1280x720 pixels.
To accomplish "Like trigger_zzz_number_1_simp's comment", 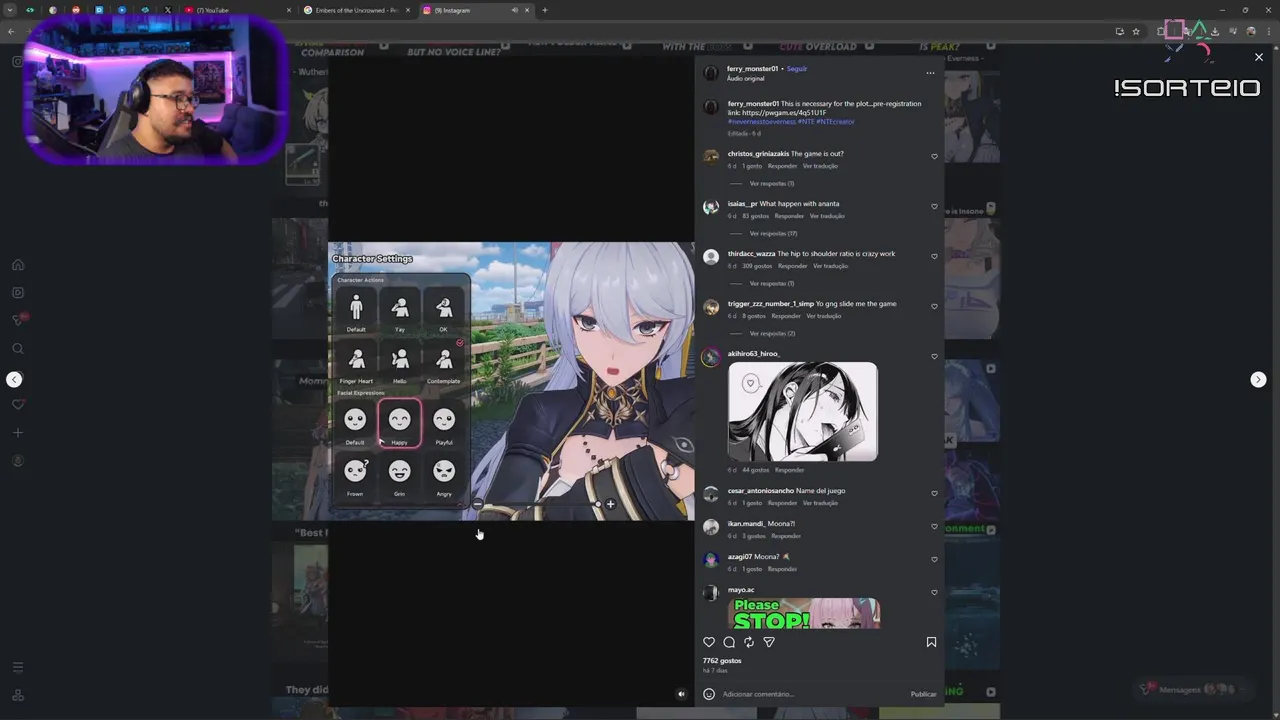I will pyautogui.click(x=935, y=306).
